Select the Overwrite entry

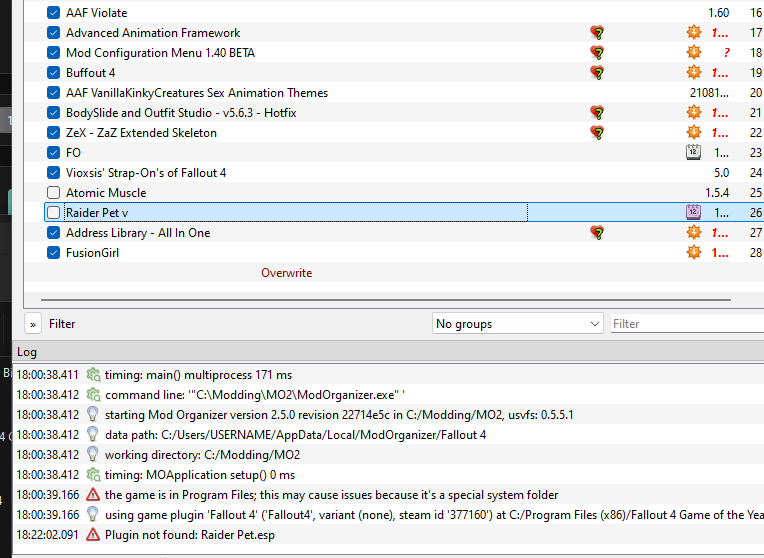pyautogui.click(x=286, y=272)
